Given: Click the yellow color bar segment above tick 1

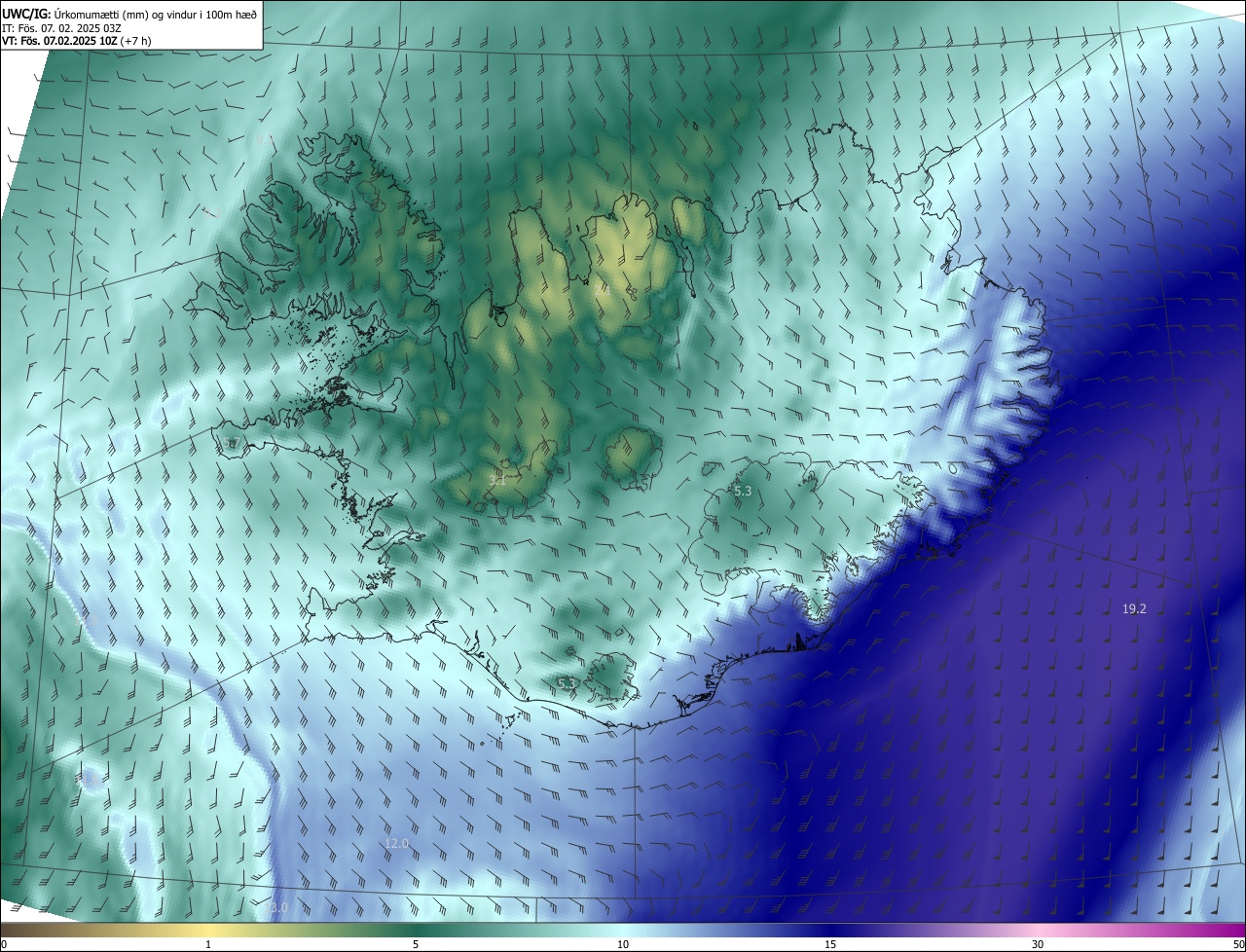Looking at the screenshot, I should tap(208, 930).
